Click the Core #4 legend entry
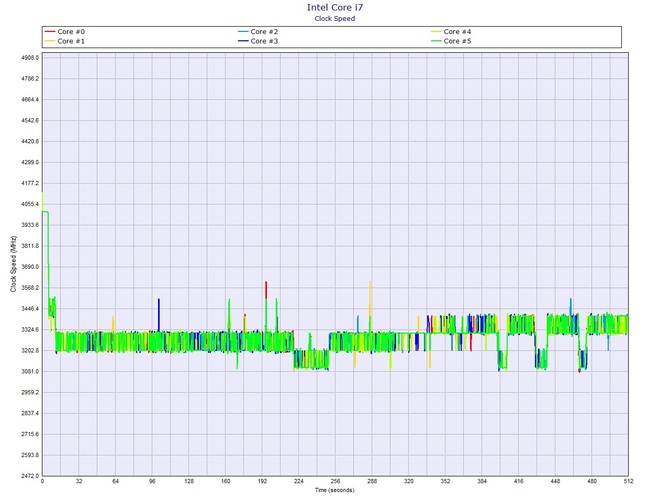670x502 pixels. coord(451,32)
